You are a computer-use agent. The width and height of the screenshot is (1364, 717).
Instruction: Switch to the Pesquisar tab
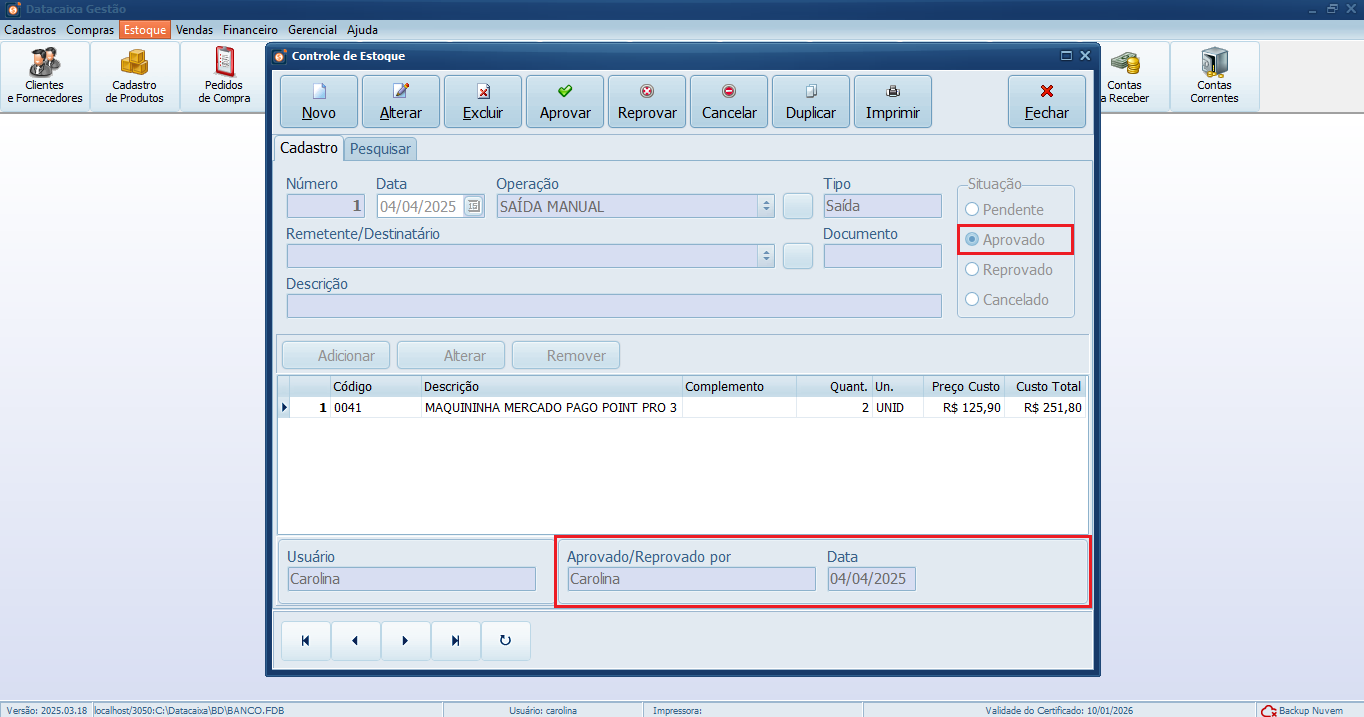pos(380,149)
